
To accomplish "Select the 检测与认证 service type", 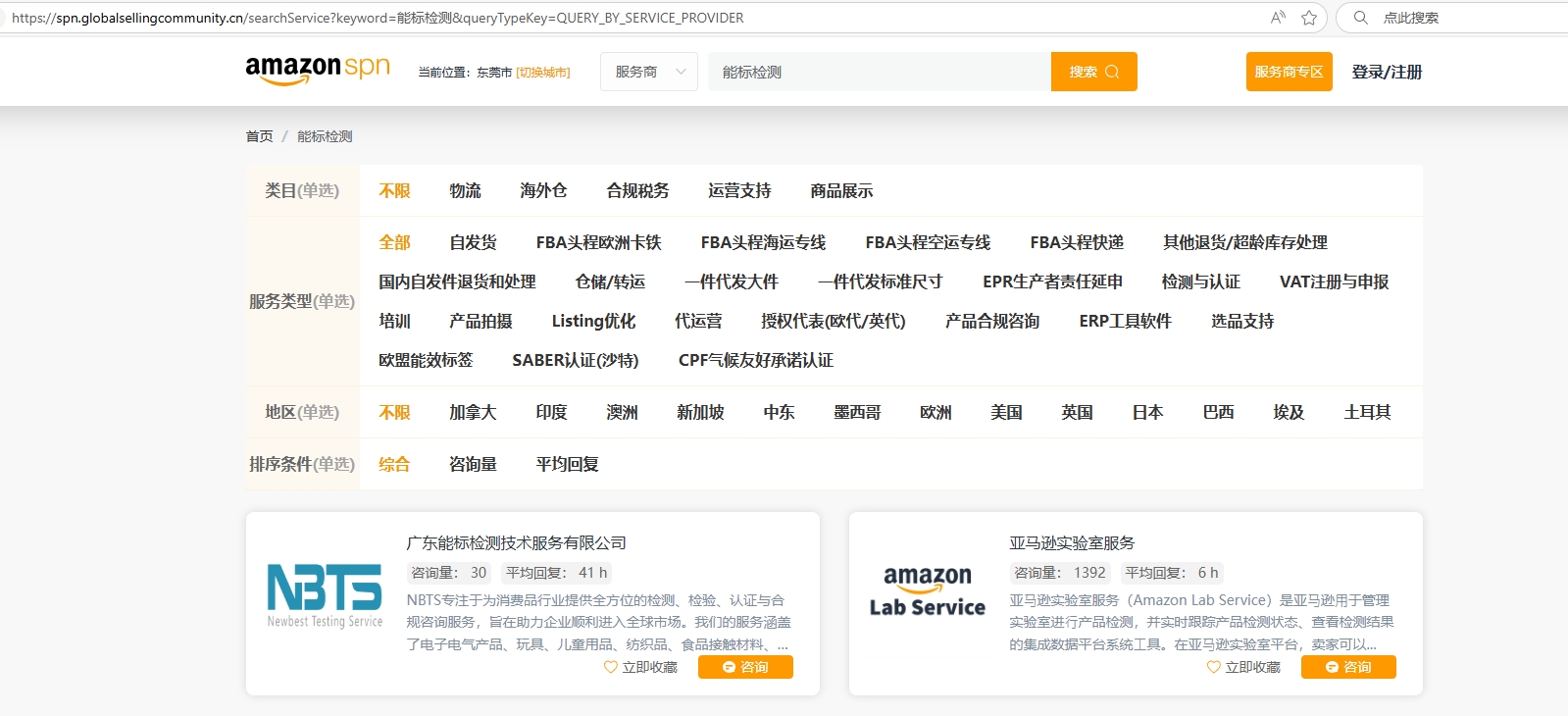I will [1200, 282].
